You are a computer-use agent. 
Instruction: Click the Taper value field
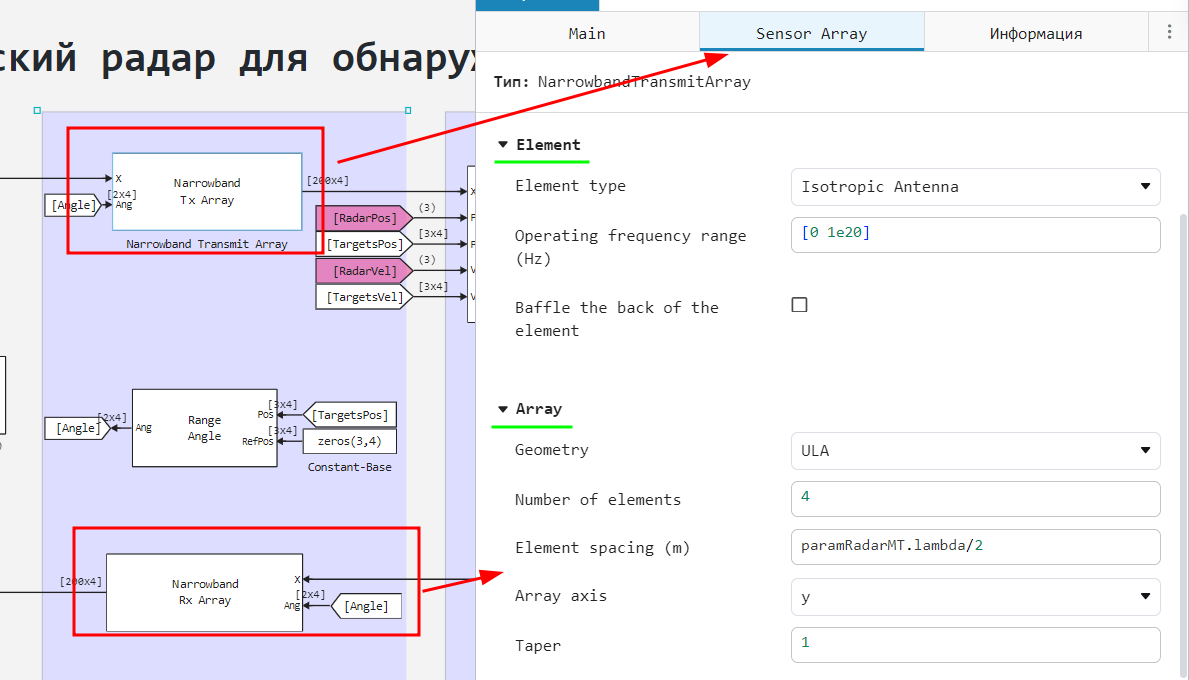click(975, 645)
